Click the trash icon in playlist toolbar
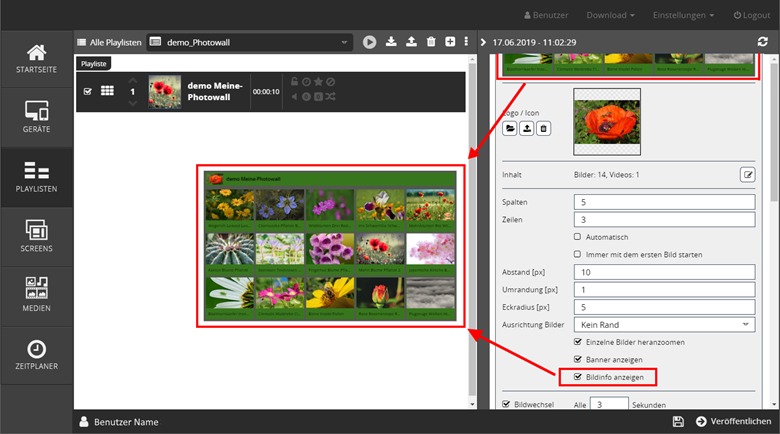Image resolution: width=780 pixels, height=434 pixels. tap(431, 42)
